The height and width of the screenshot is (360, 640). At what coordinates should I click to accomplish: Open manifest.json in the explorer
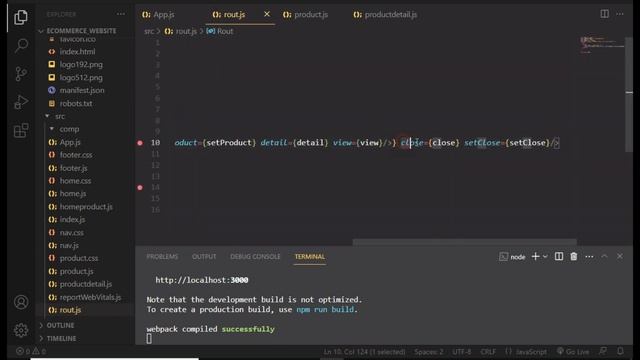pyautogui.click(x=82, y=90)
